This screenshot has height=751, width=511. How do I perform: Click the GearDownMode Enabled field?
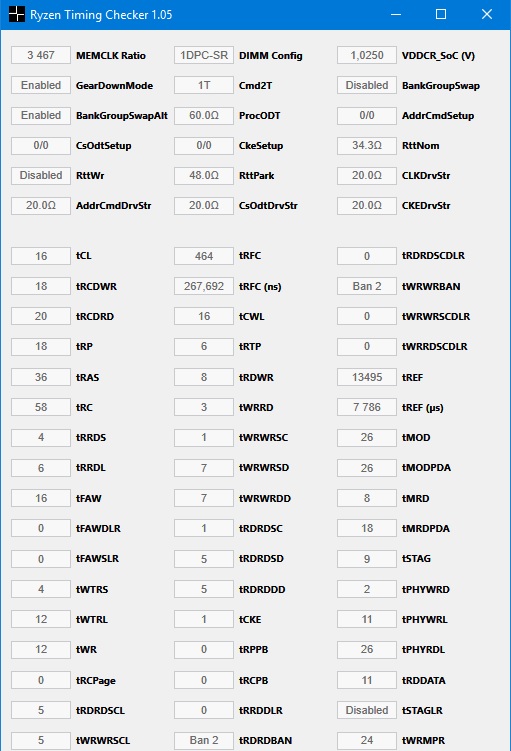[x=41, y=85]
